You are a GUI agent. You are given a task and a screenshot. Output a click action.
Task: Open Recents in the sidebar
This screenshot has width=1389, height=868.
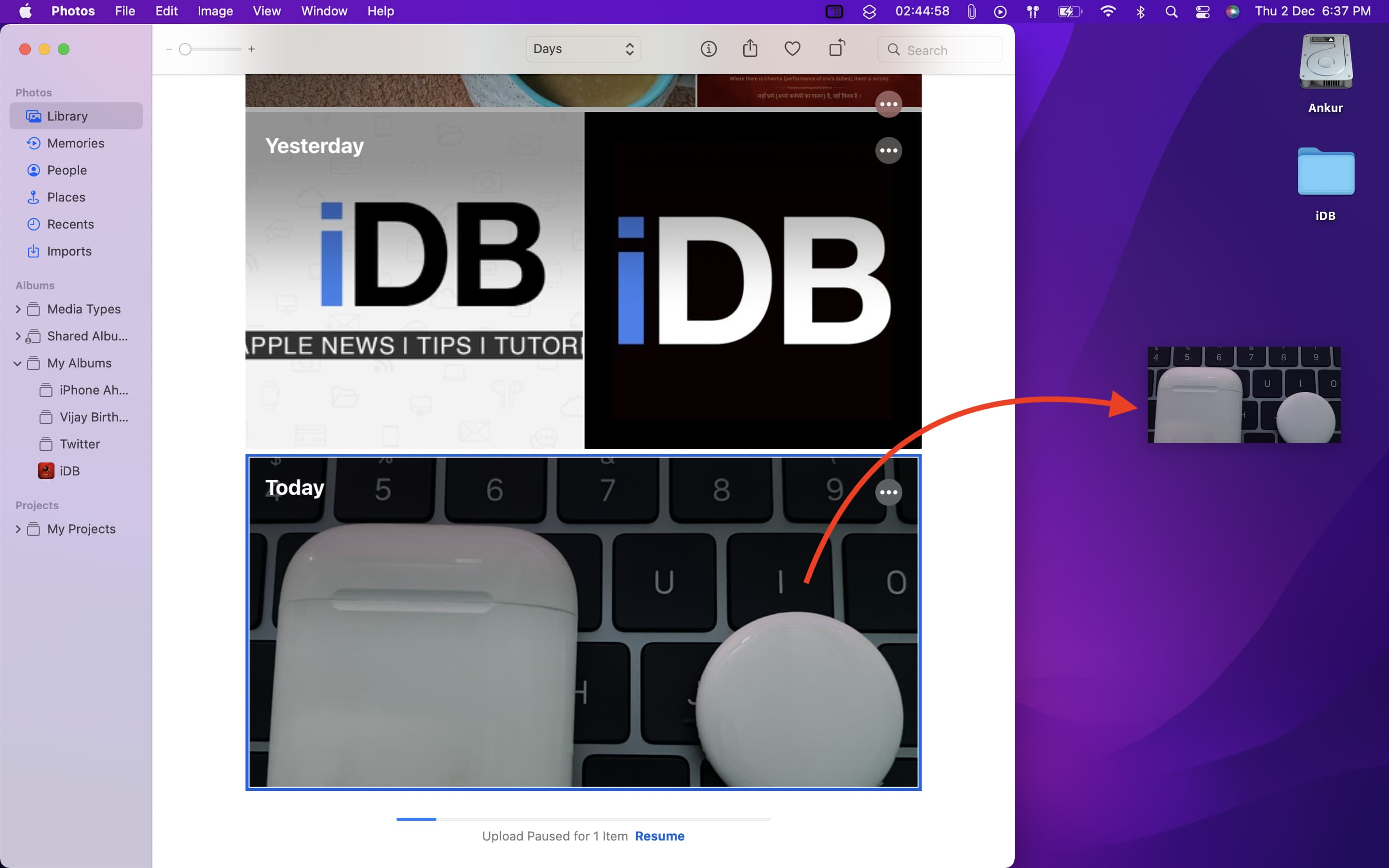pos(76,224)
